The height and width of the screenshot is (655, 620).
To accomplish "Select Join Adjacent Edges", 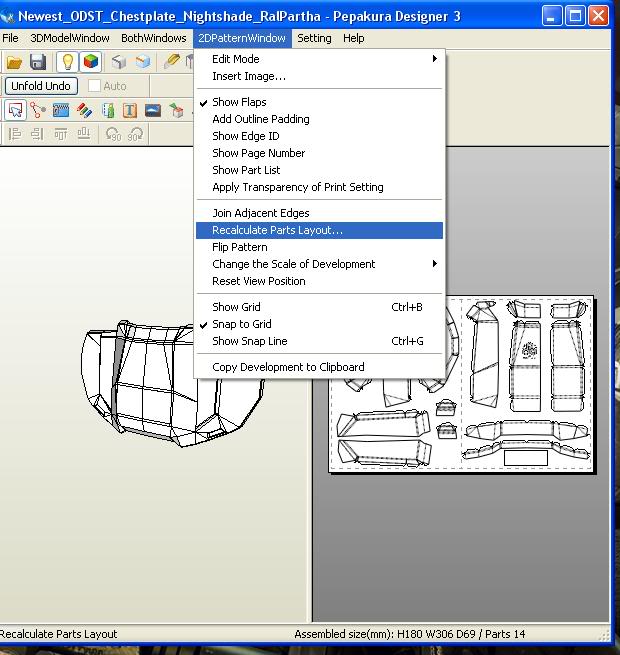I will pos(319,213).
